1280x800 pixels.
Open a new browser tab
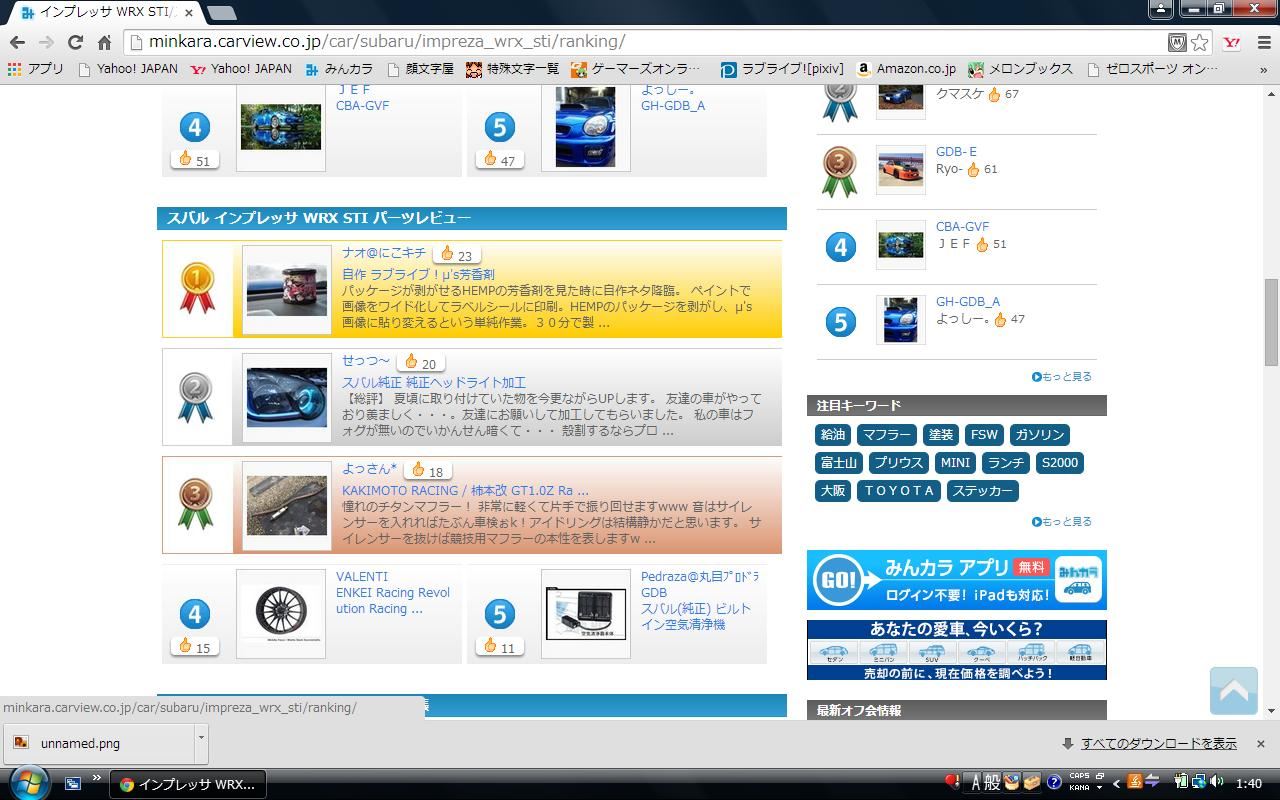click(221, 13)
